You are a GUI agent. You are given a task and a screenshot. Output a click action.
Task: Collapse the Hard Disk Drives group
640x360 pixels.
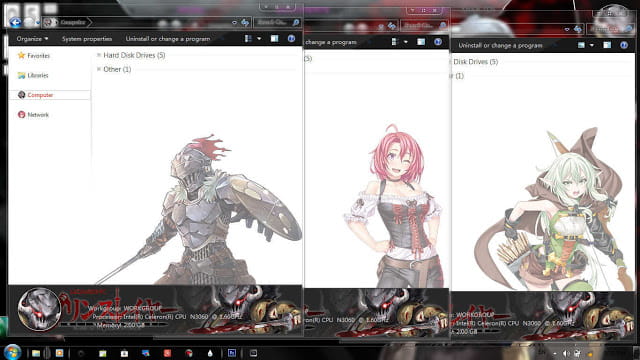click(99, 55)
